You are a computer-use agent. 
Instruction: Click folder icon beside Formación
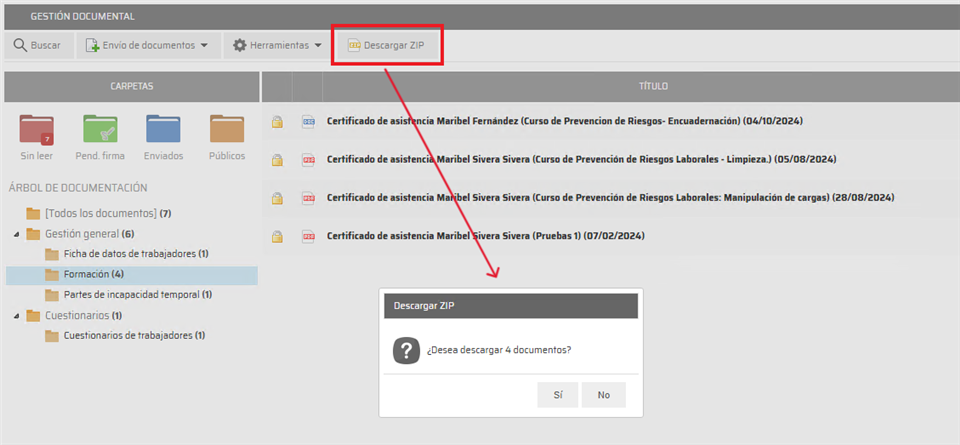[52, 274]
